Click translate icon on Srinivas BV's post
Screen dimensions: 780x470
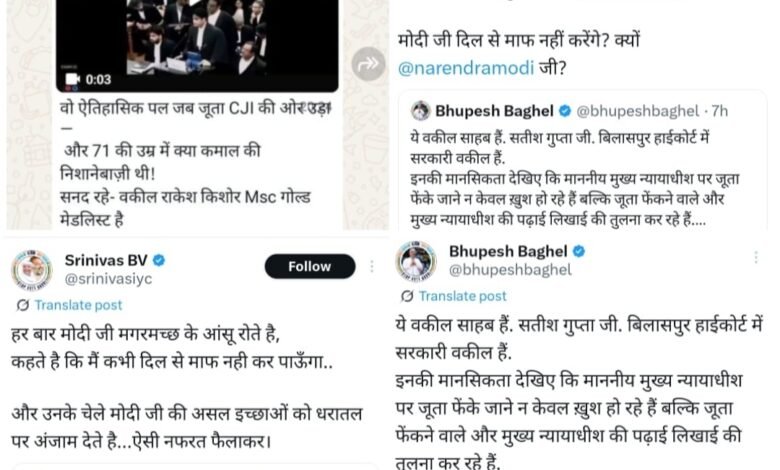click(x=22, y=305)
